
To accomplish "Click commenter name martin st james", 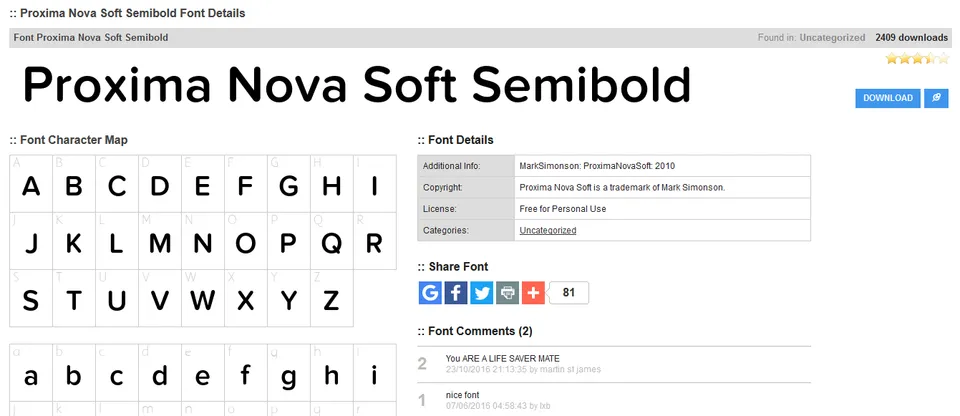I will pos(569,369).
